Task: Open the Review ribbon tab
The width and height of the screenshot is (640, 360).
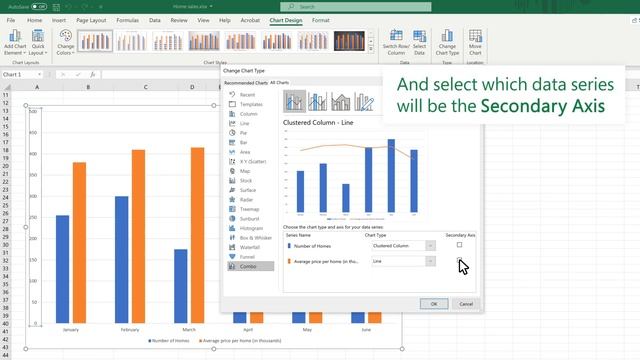Action: click(x=179, y=20)
